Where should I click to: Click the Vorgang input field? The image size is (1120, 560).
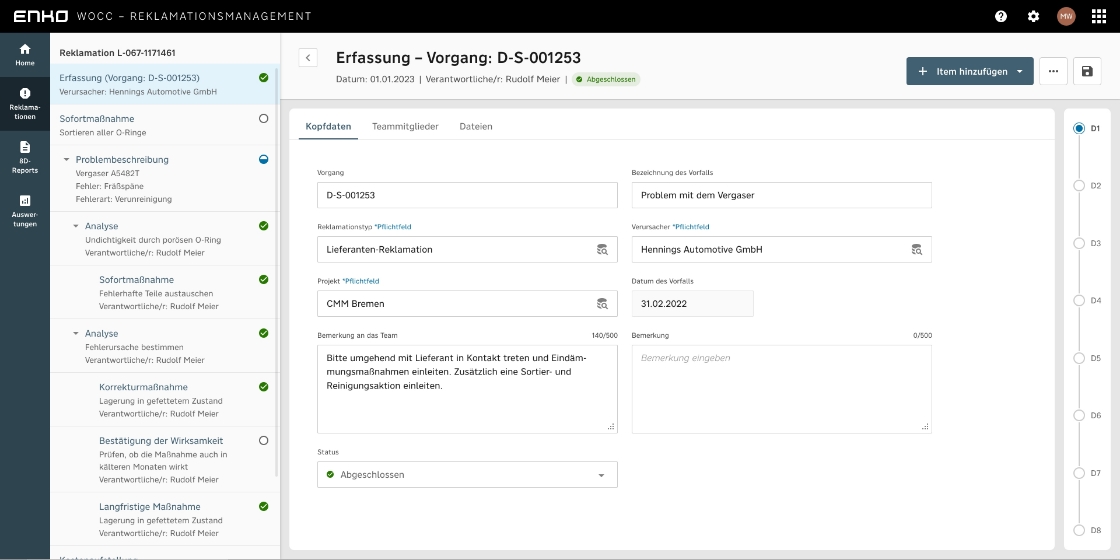pos(467,195)
